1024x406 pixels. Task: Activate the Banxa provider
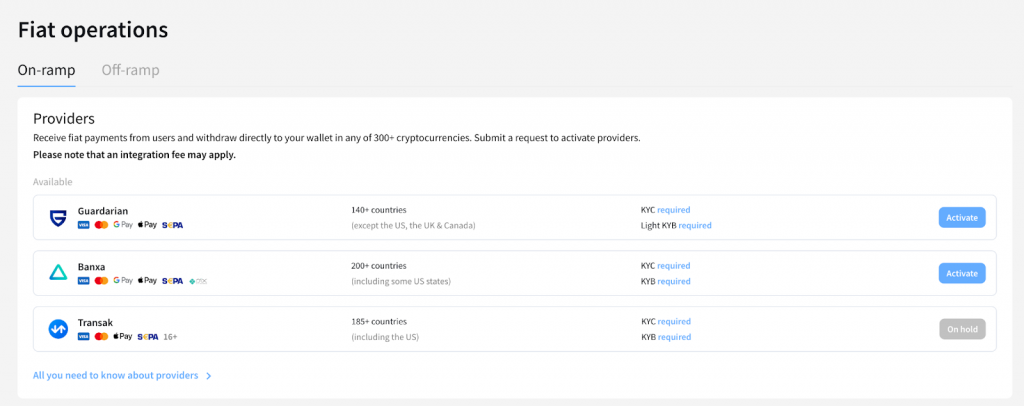(961, 273)
